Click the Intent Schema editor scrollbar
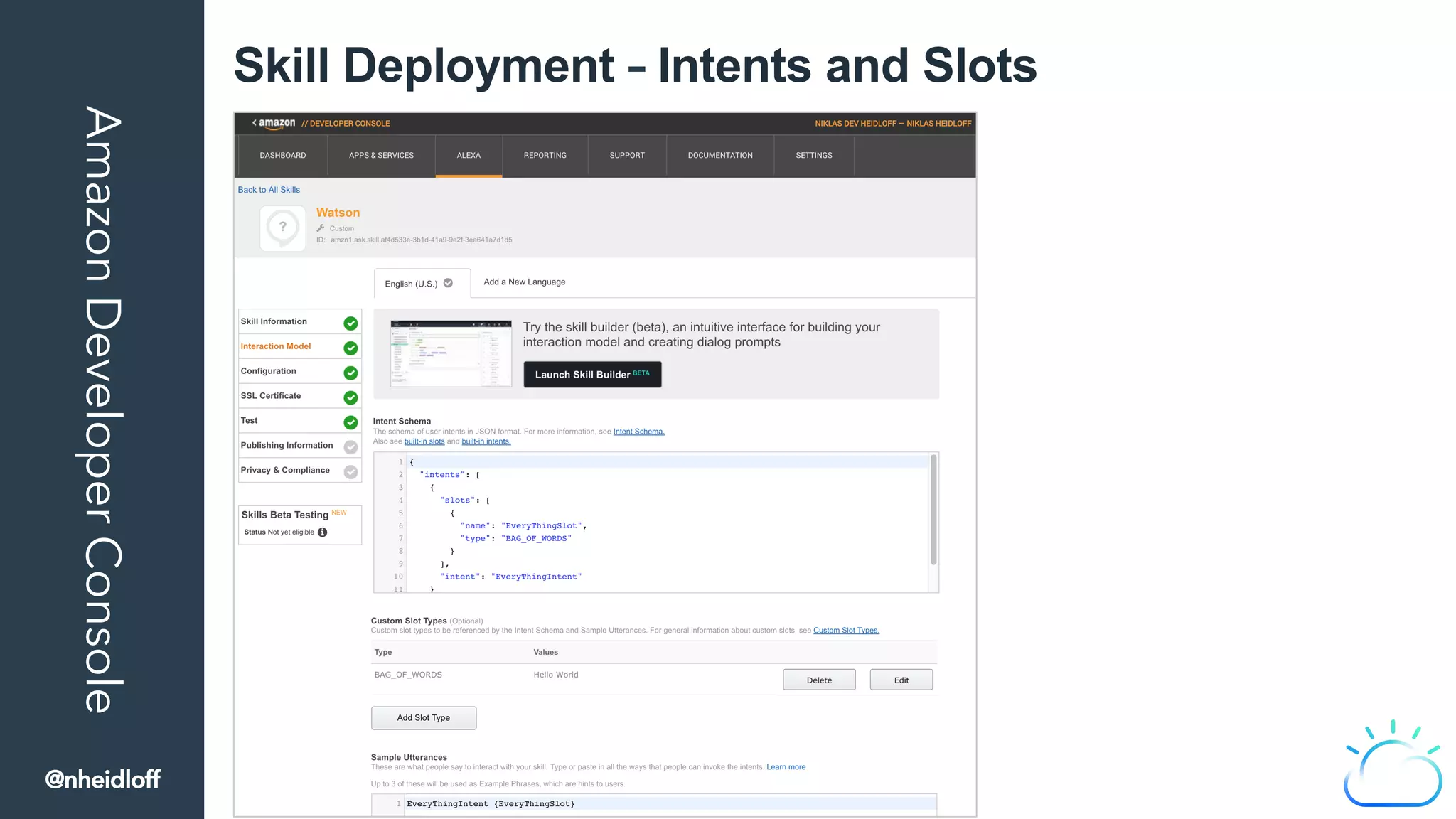The image size is (1456, 819). [x=933, y=510]
